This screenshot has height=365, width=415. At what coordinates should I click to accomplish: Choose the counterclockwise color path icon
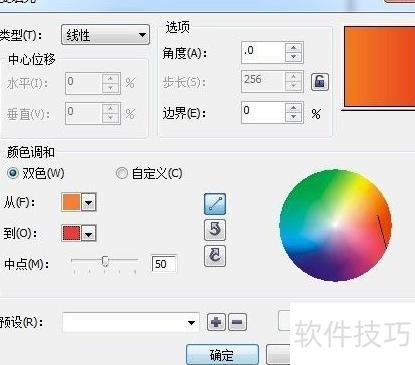coord(215,230)
